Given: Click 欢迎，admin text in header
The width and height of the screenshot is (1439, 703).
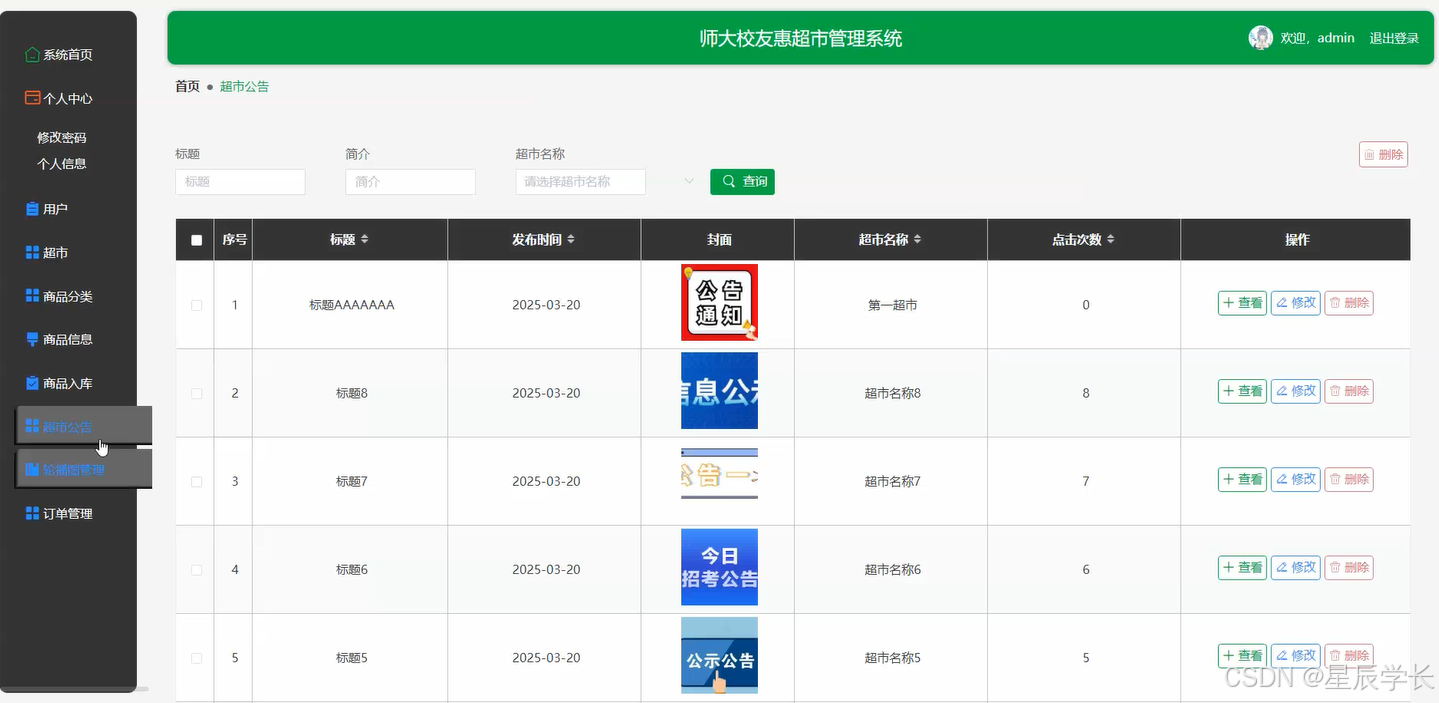Looking at the screenshot, I should pos(1317,38).
